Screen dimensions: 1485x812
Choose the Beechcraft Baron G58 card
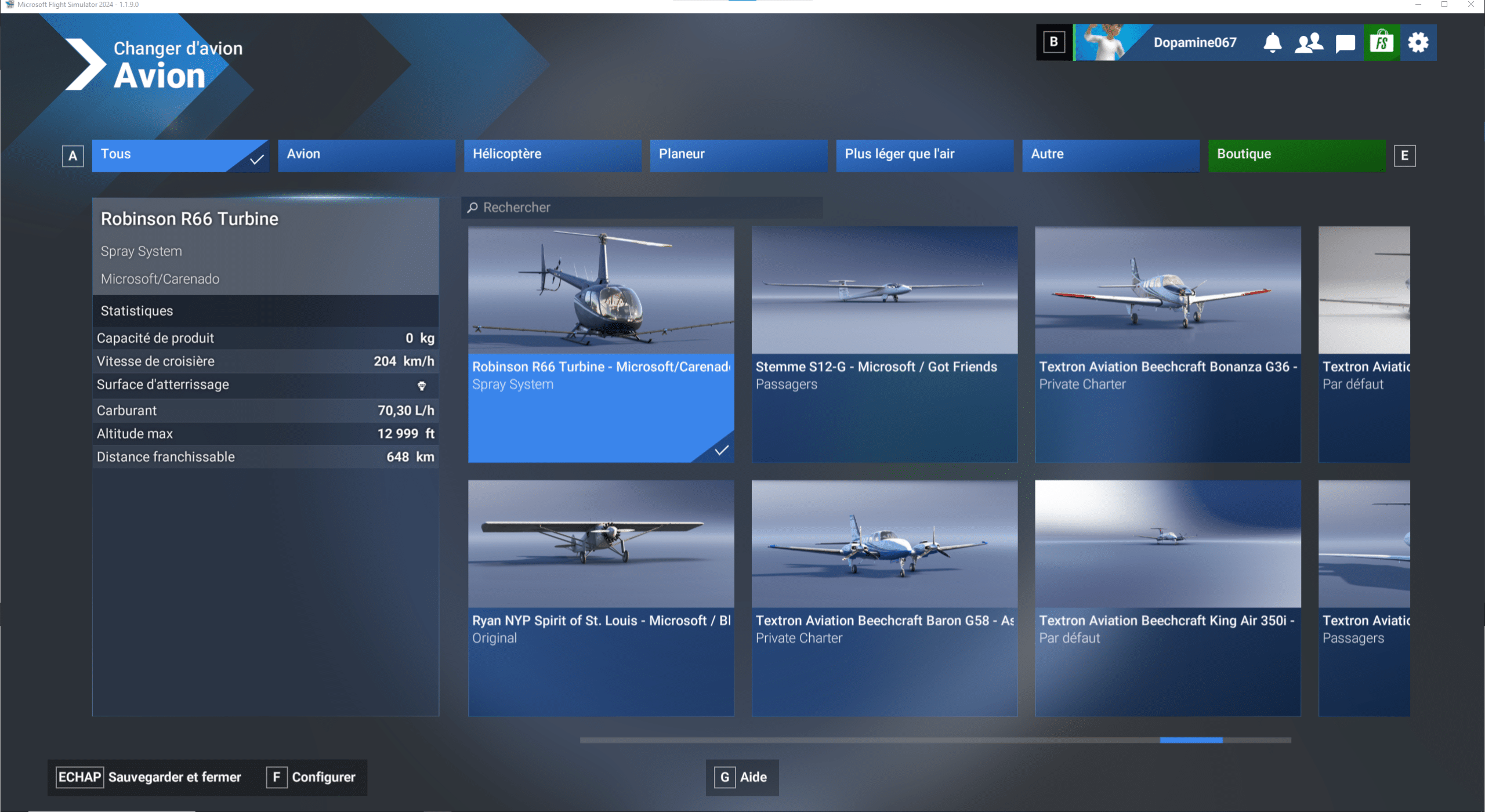tap(885, 598)
